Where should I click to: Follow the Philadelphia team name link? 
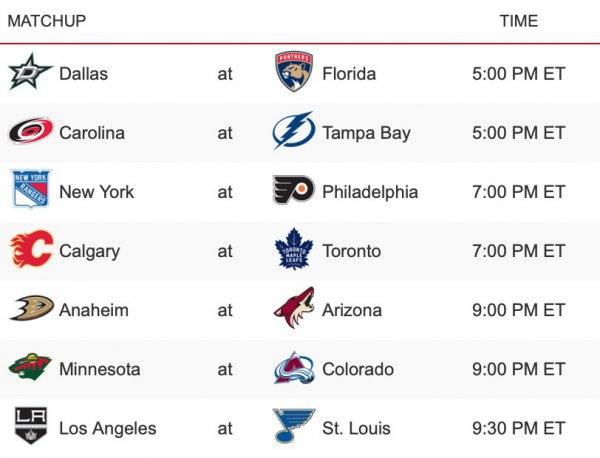tap(370, 191)
